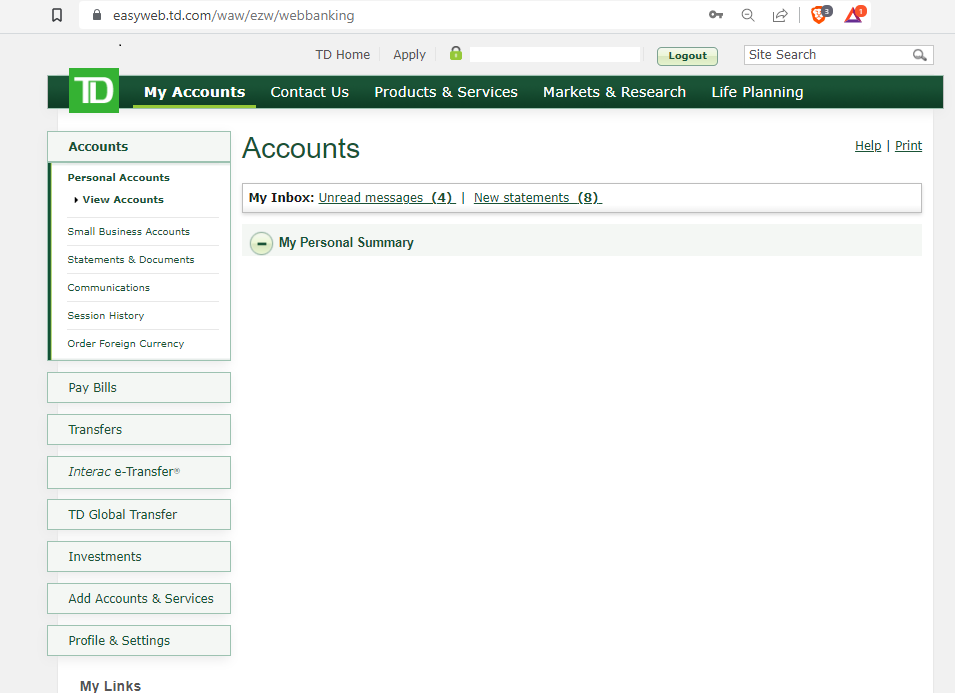The height and width of the screenshot is (693, 955).
Task: Open Markets & Research tab
Action: click(614, 92)
